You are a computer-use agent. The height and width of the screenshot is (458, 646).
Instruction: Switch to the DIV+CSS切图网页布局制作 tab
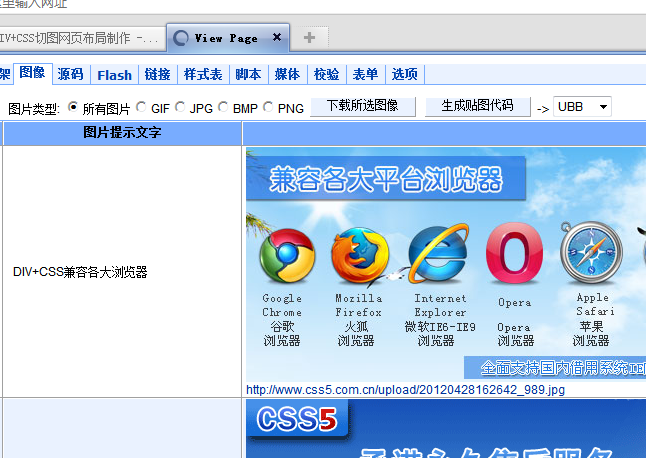click(x=82, y=39)
